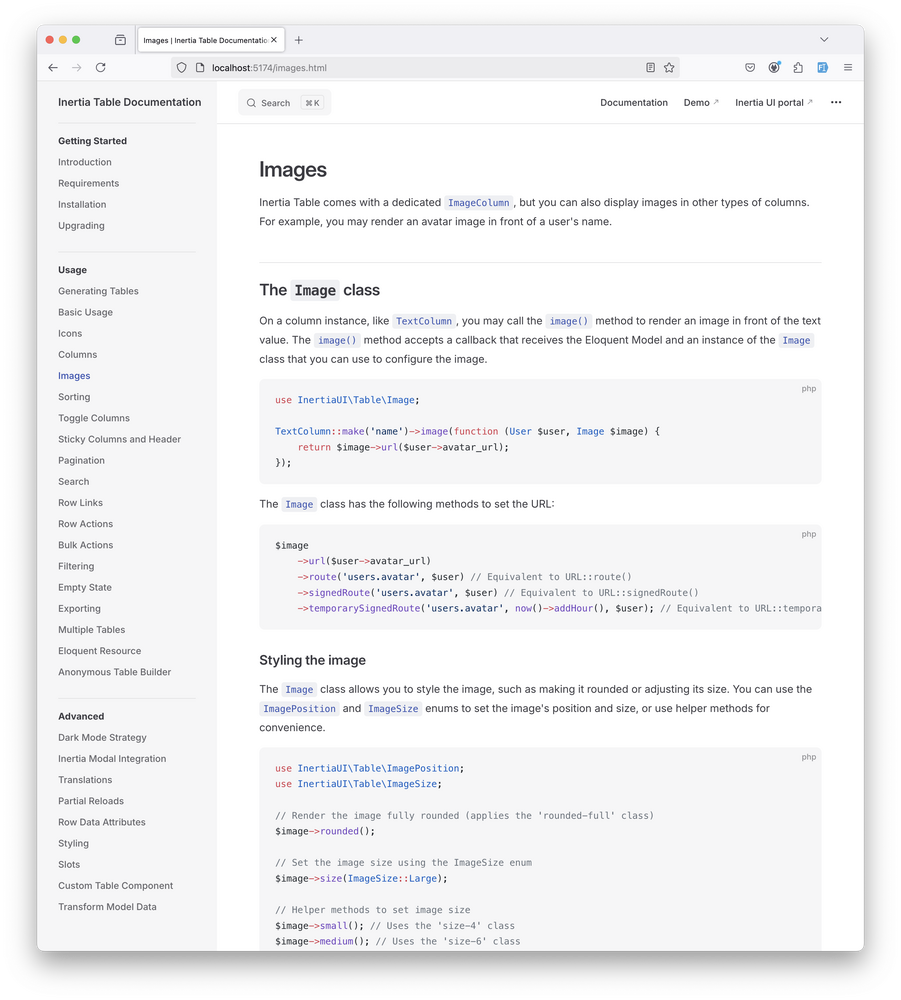Close the Images documentation tab

coord(274,40)
